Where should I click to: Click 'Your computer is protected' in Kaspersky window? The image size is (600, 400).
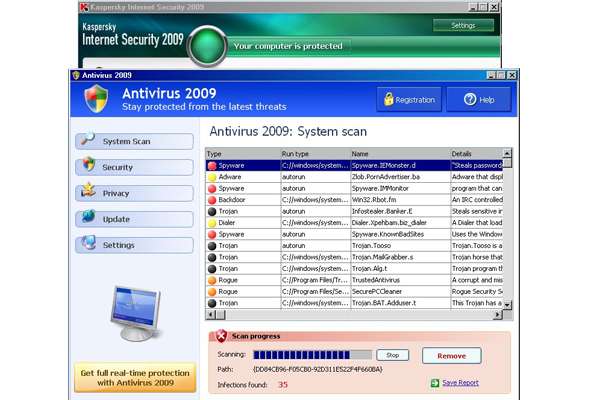pos(288,46)
